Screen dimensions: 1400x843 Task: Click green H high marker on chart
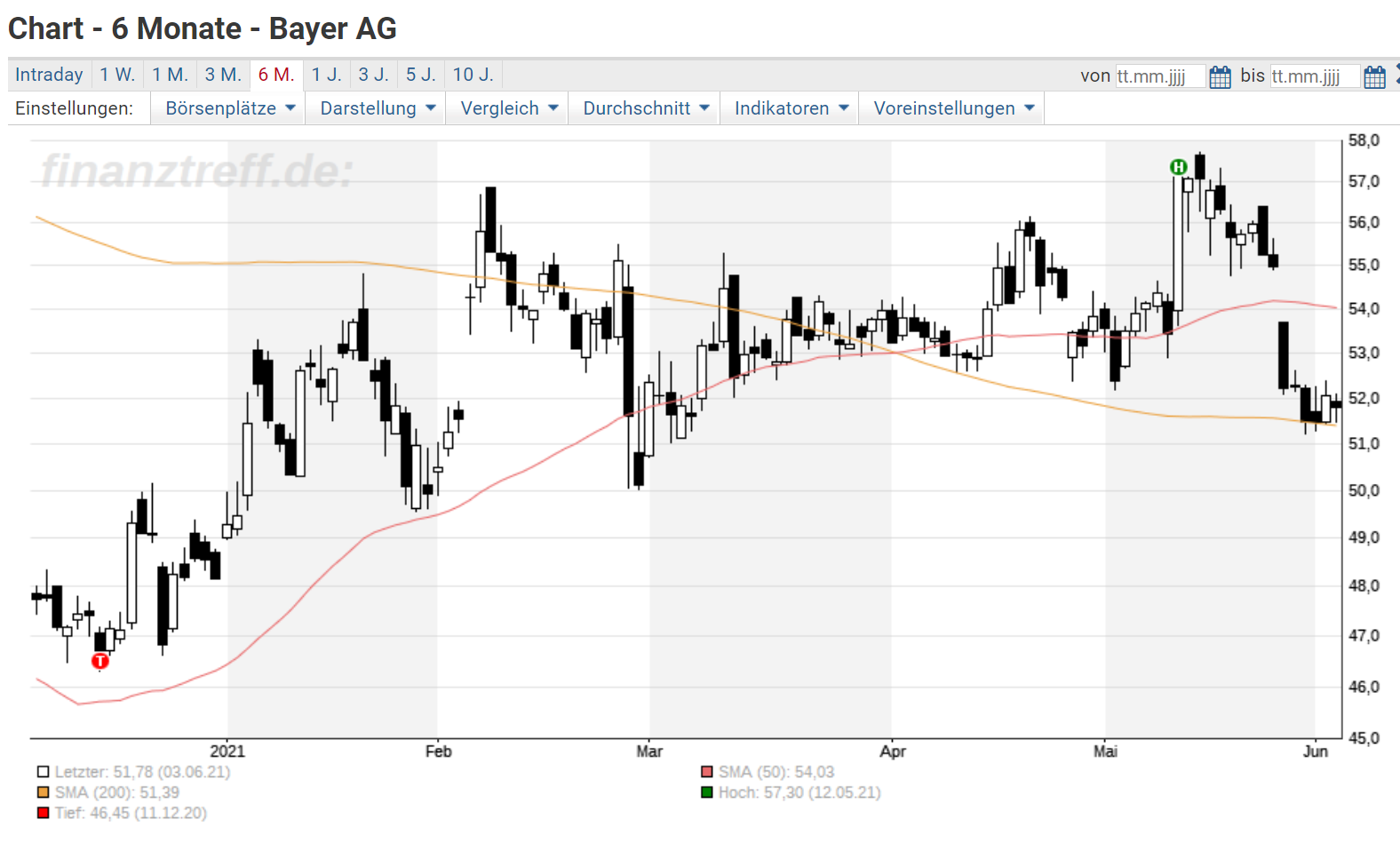click(1178, 167)
